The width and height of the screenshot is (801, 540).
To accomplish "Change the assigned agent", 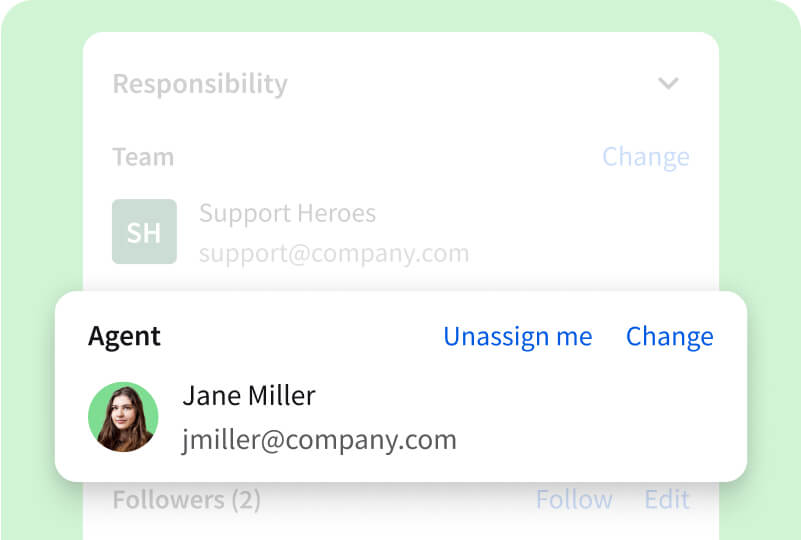I will point(669,337).
